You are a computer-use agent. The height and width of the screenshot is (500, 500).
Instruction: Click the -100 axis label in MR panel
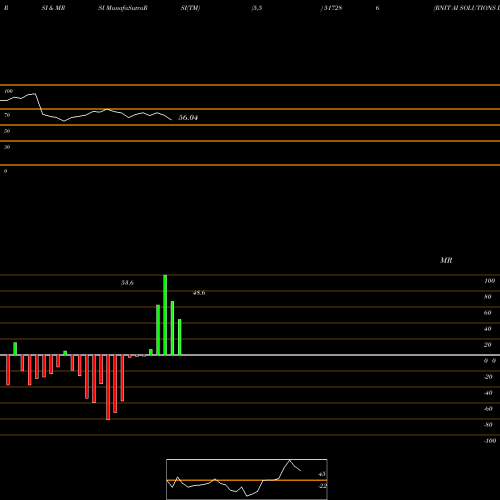[490, 441]
